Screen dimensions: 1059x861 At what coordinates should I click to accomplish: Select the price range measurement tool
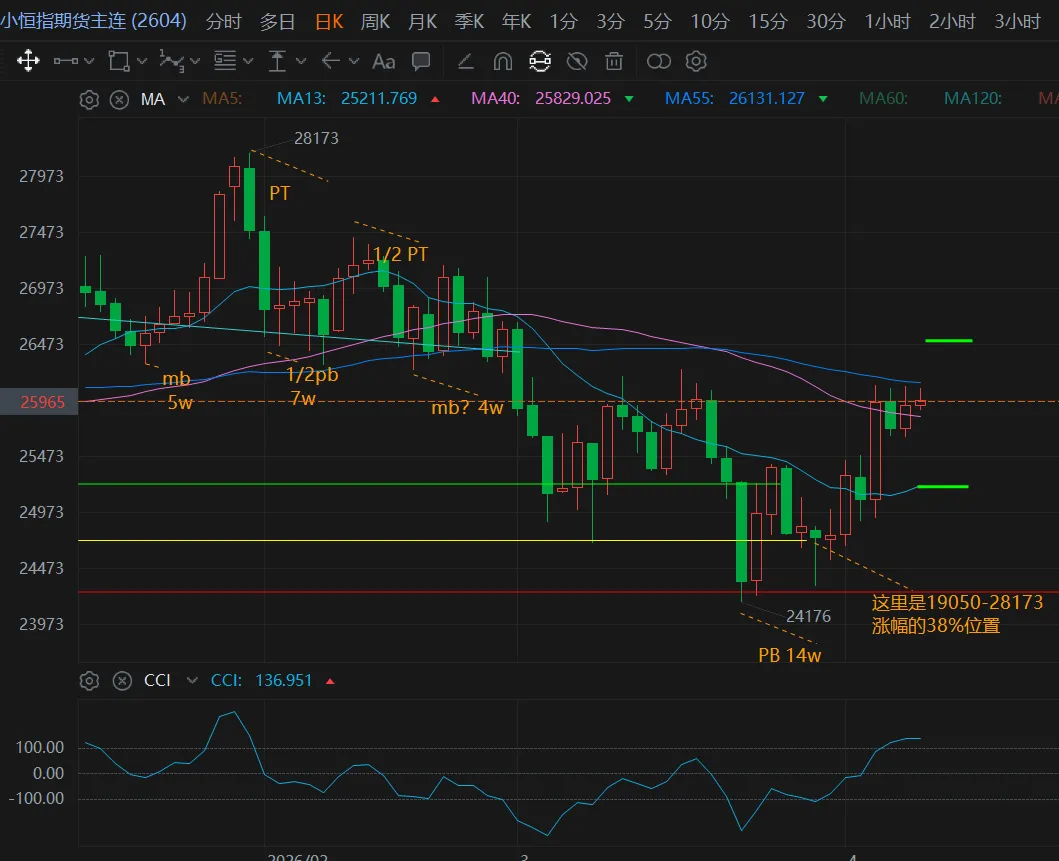point(277,61)
